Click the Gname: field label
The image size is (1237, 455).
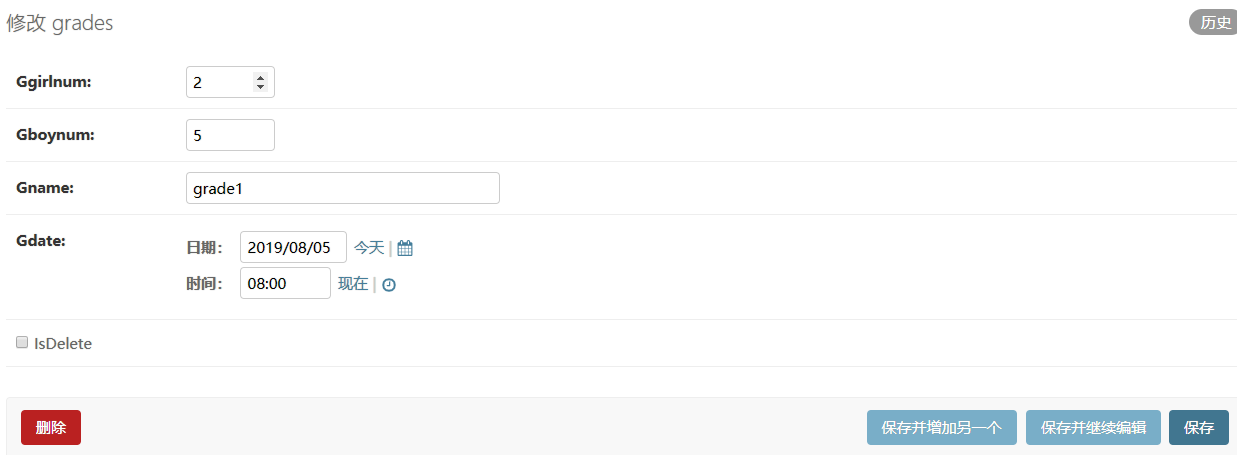45,187
